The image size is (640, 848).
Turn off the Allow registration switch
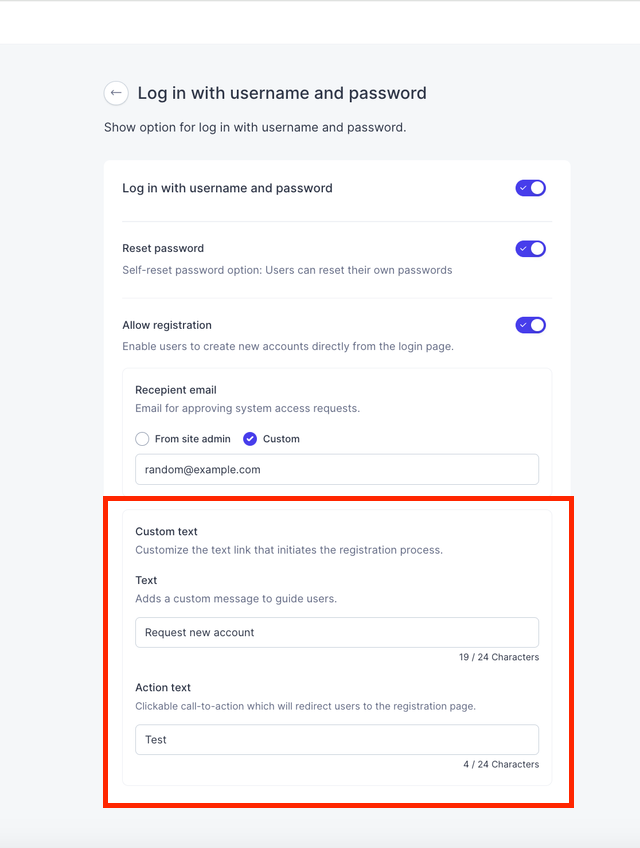coord(530,325)
